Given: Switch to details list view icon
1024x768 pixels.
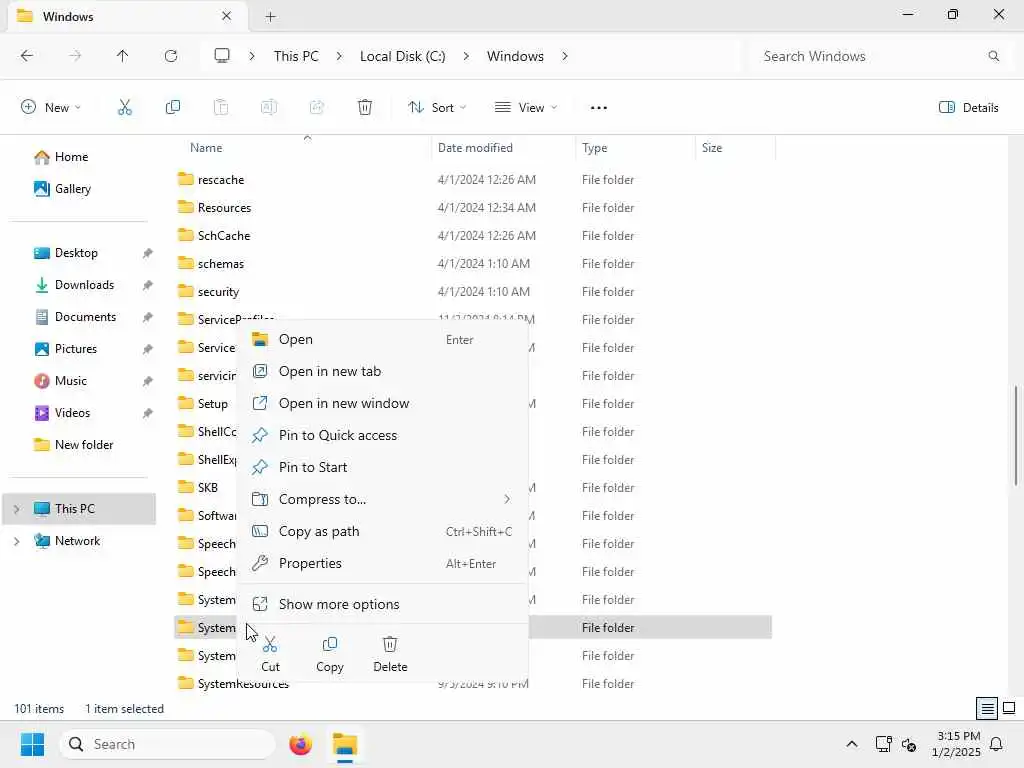Looking at the screenshot, I should pyautogui.click(x=987, y=708).
